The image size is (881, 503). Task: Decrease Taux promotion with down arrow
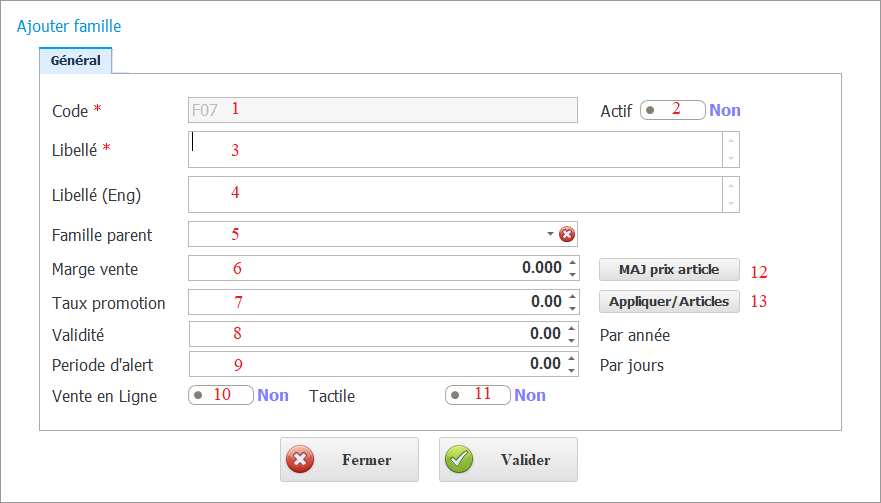pyautogui.click(x=572, y=307)
